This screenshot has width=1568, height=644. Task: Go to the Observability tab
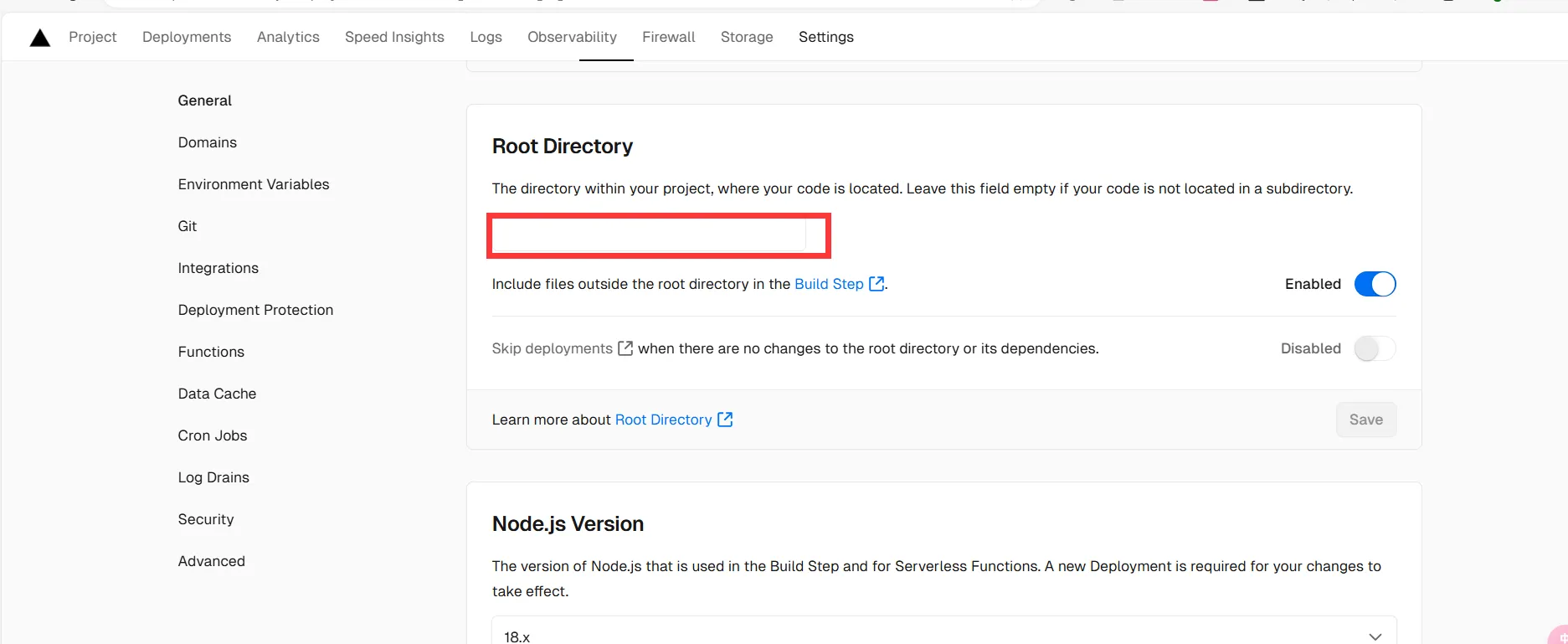(x=572, y=37)
